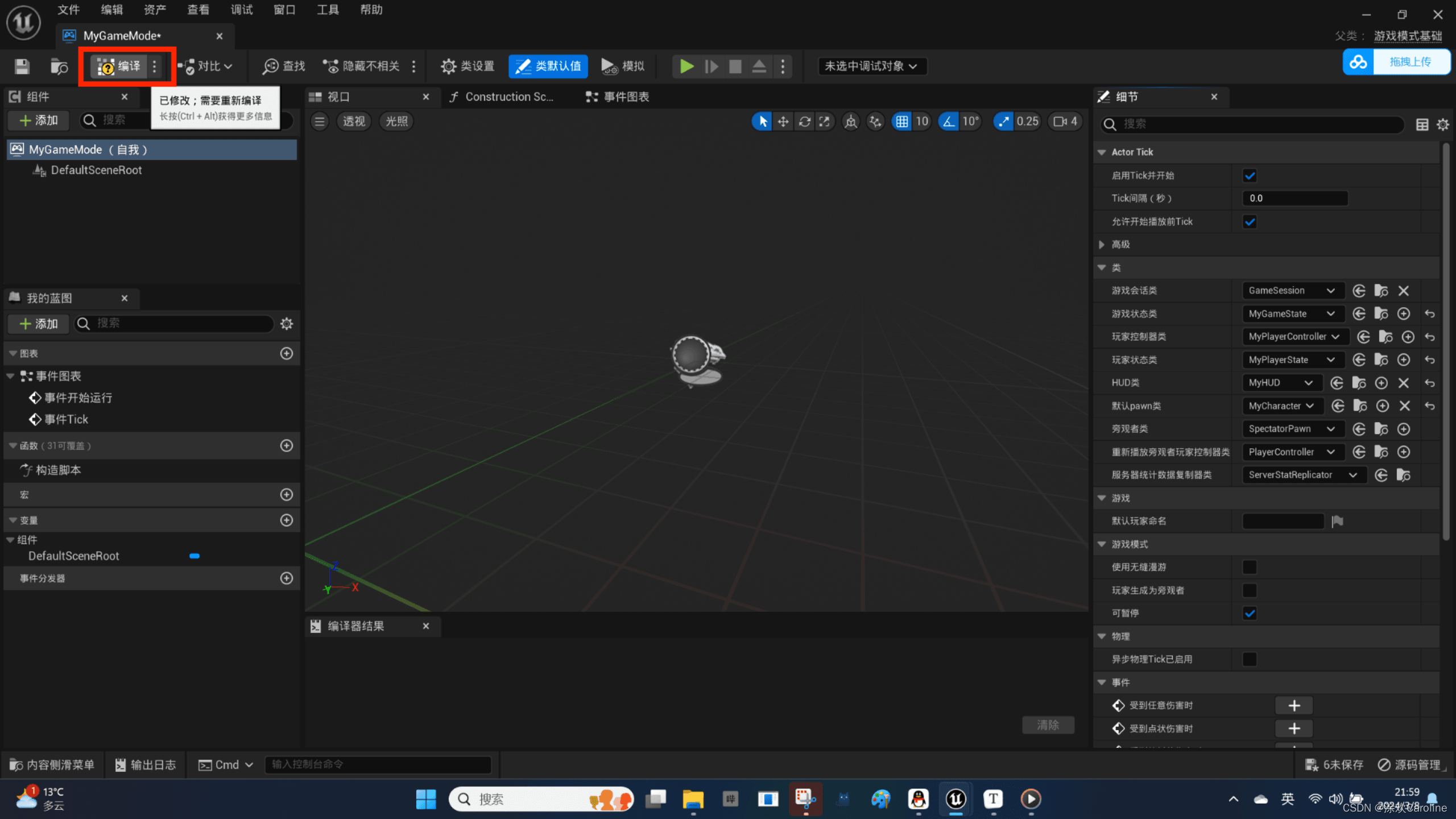The image size is (1456, 819).
Task: Uncheck the Start with Tick enabled checkbox
Action: (1250, 175)
